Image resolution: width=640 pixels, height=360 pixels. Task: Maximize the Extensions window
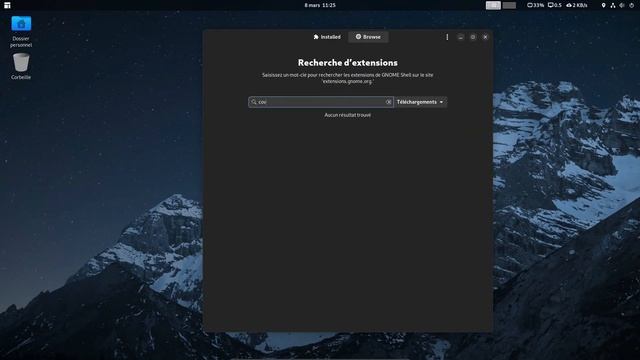[x=473, y=37]
